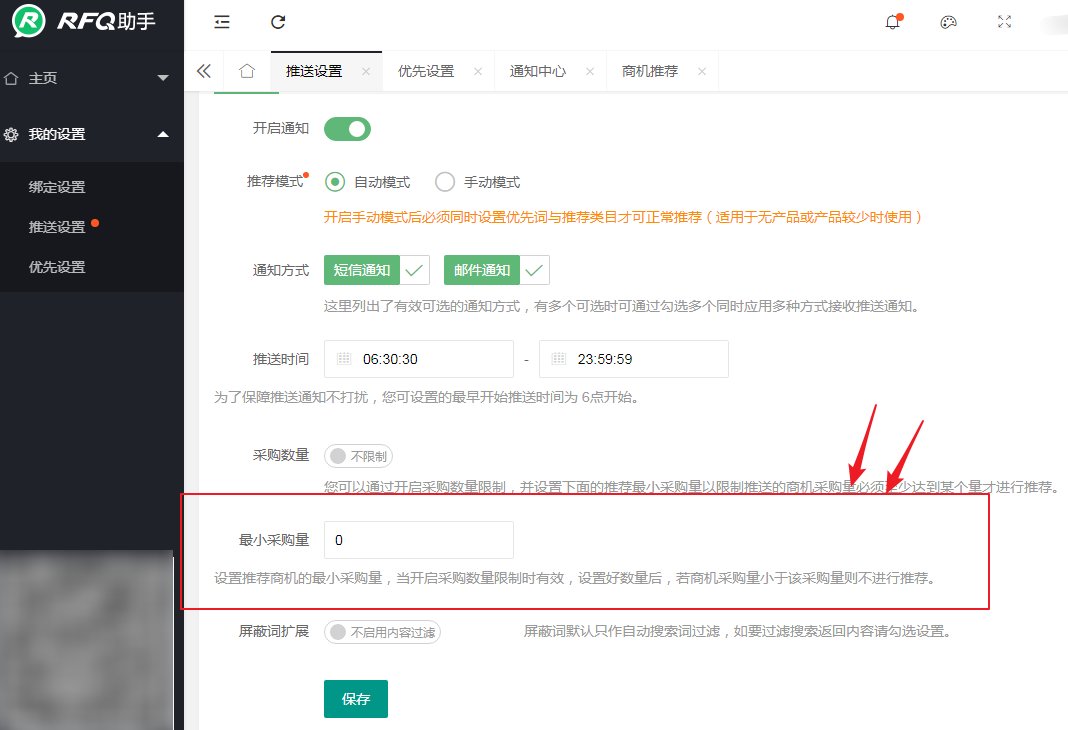
Task: Click the fullscreen expand icon
Action: click(1004, 22)
